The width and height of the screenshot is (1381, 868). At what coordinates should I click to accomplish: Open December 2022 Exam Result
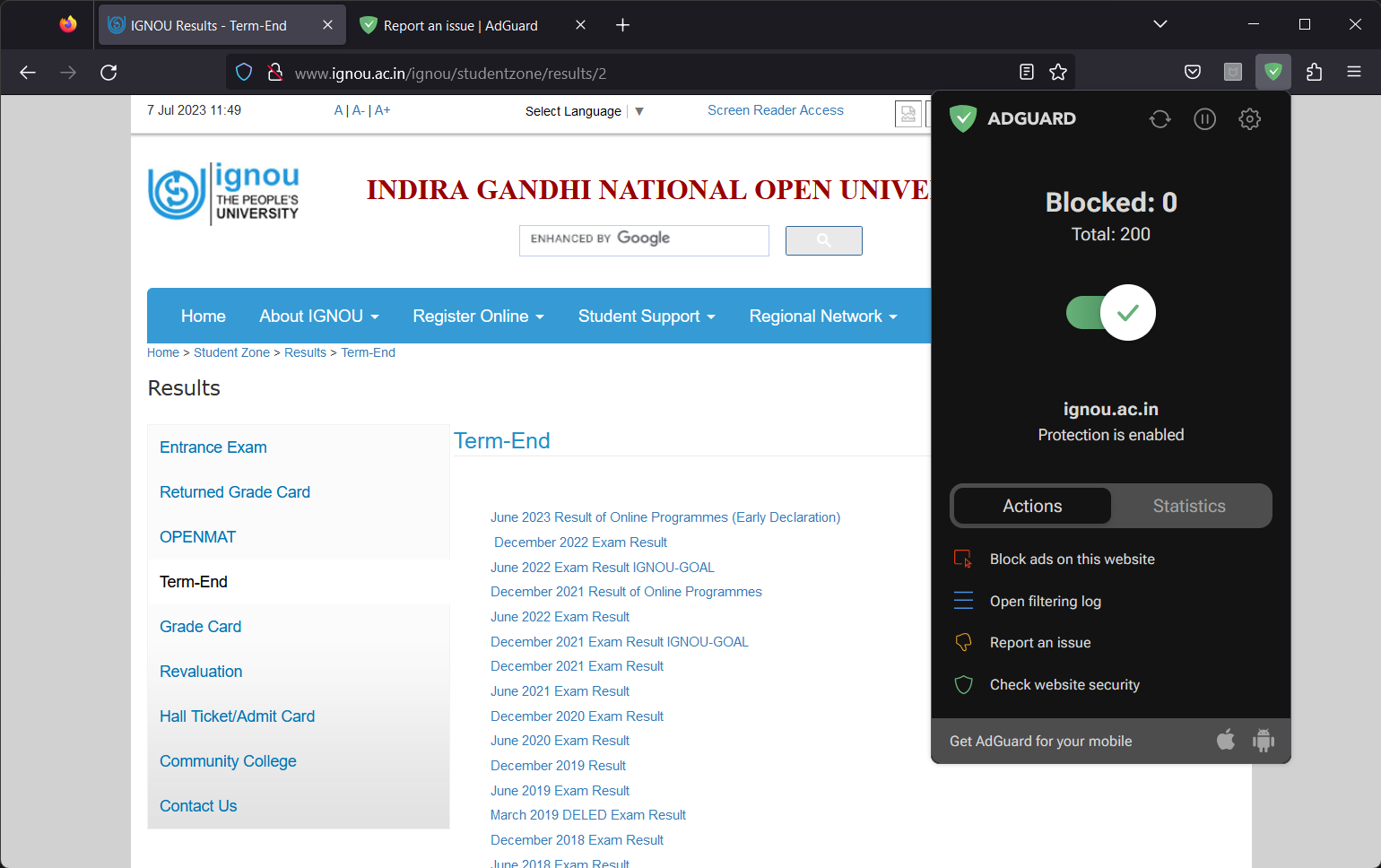pos(579,542)
